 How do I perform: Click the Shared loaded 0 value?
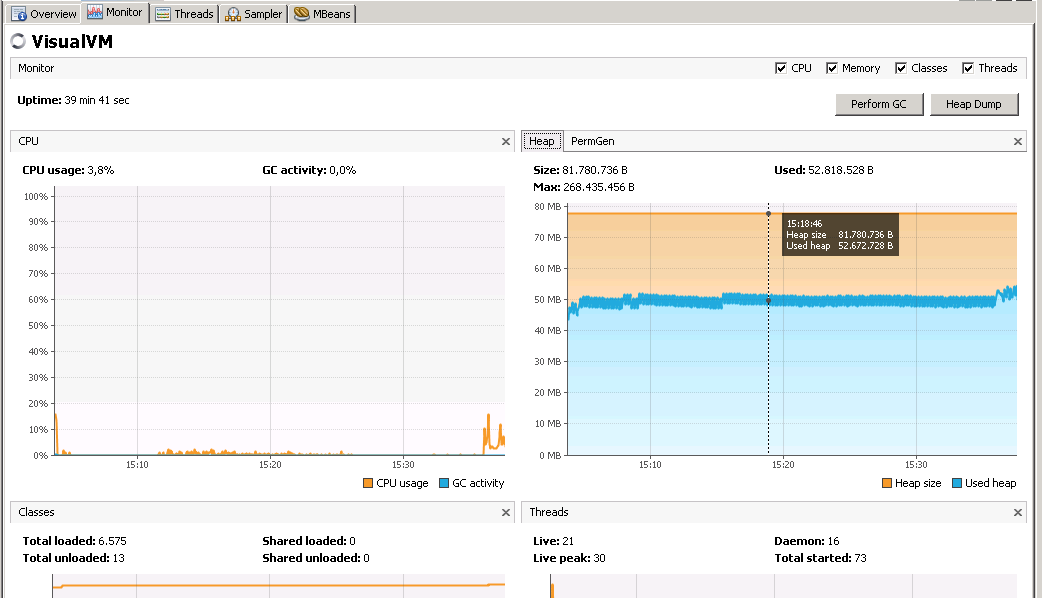point(352,541)
